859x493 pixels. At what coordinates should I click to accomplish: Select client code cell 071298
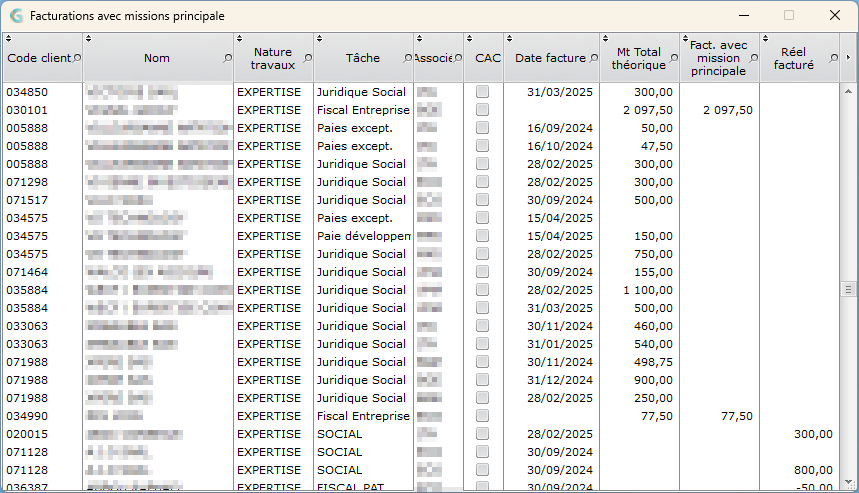27,182
